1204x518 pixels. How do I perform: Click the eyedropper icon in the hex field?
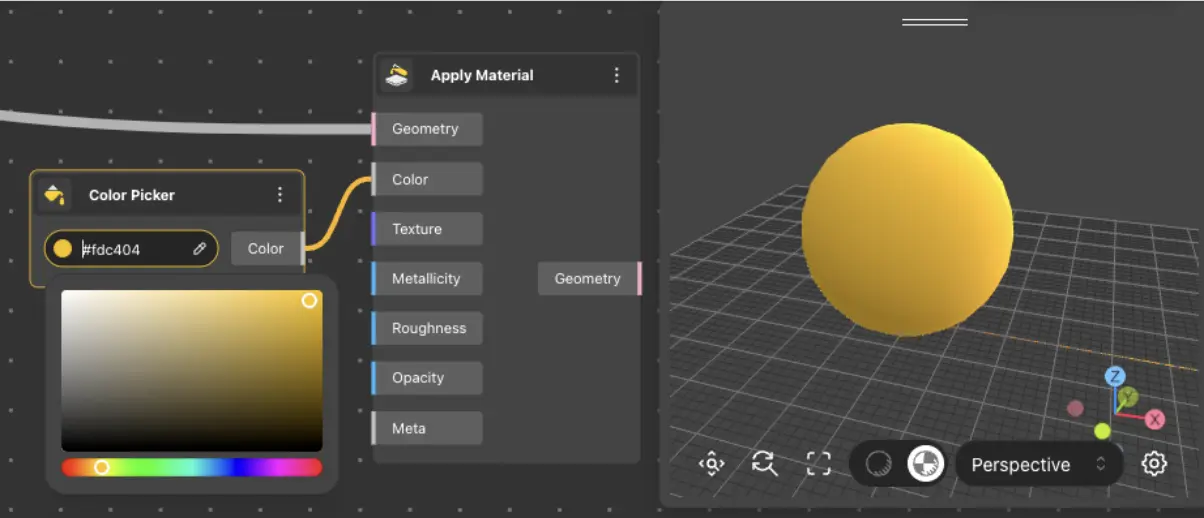[199, 249]
